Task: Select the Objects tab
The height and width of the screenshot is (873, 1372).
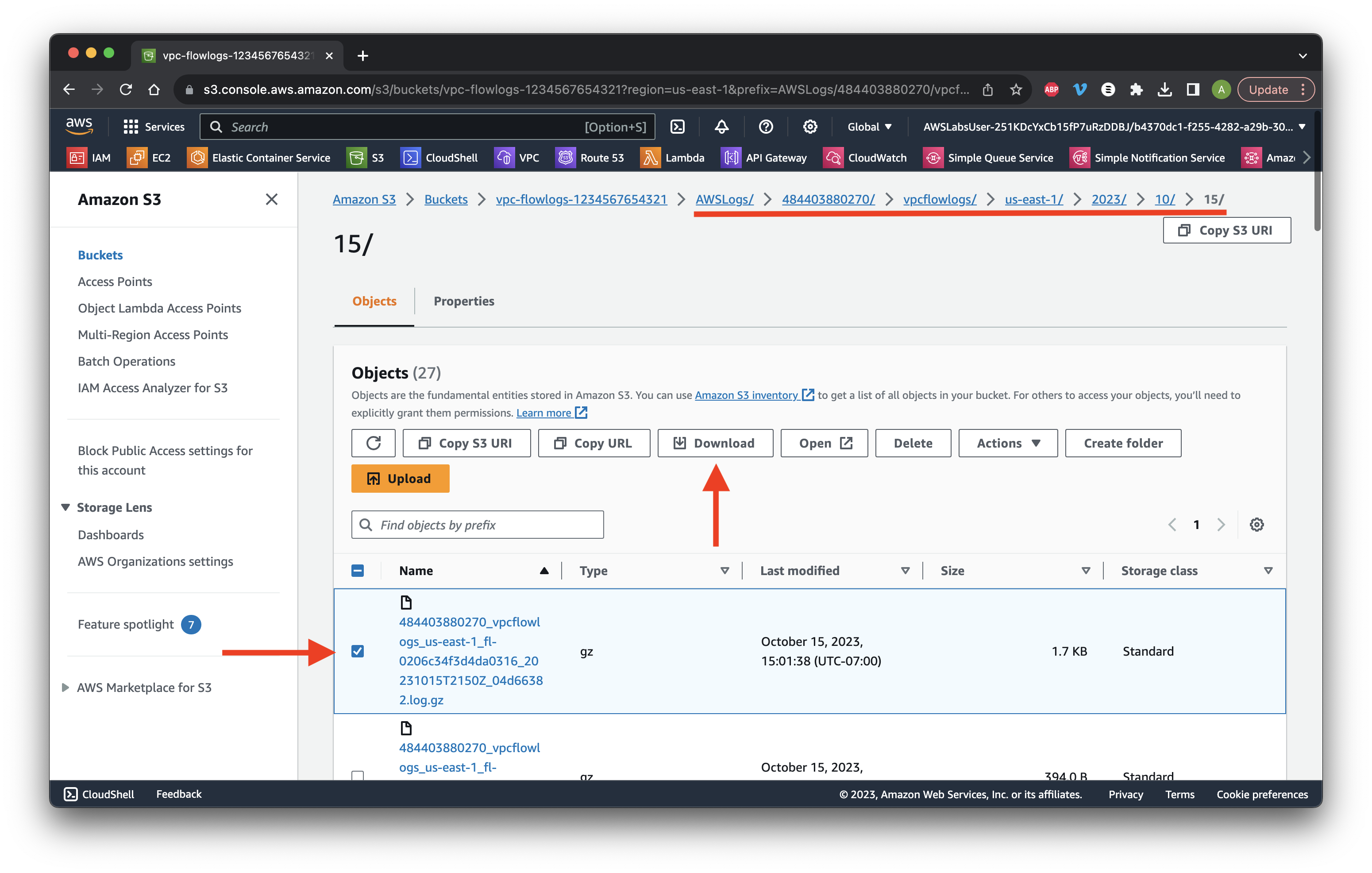Action: coord(374,301)
